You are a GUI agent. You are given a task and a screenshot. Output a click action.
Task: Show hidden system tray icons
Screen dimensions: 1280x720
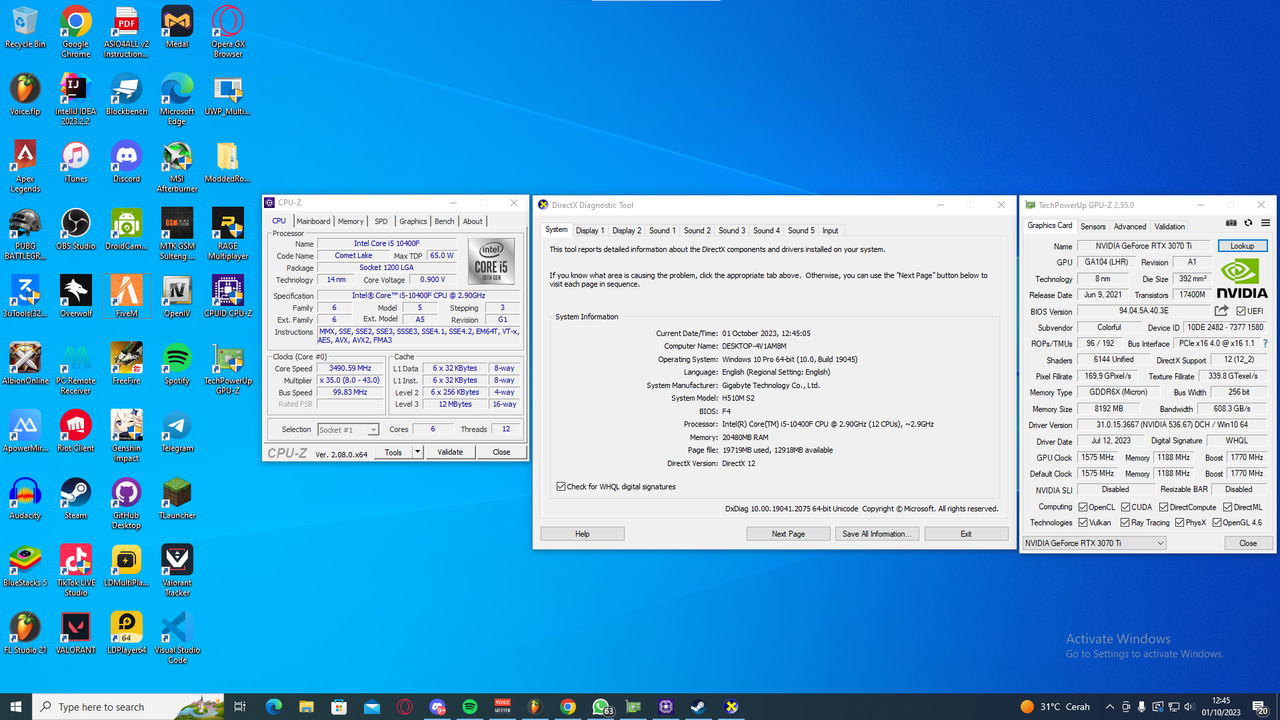[1110, 707]
